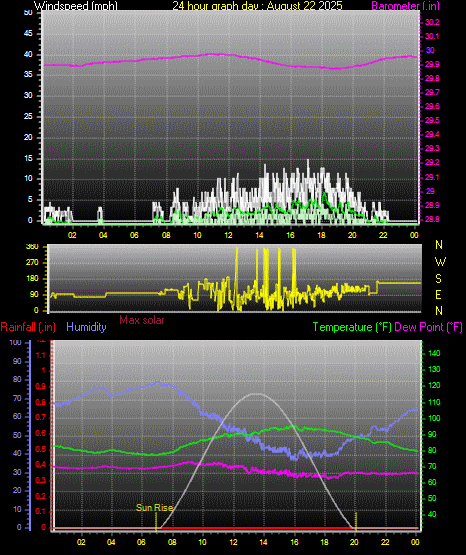Select barometer scale value "29.2"
The width and height of the screenshot is (466, 555).
pyautogui.click(x=432, y=162)
